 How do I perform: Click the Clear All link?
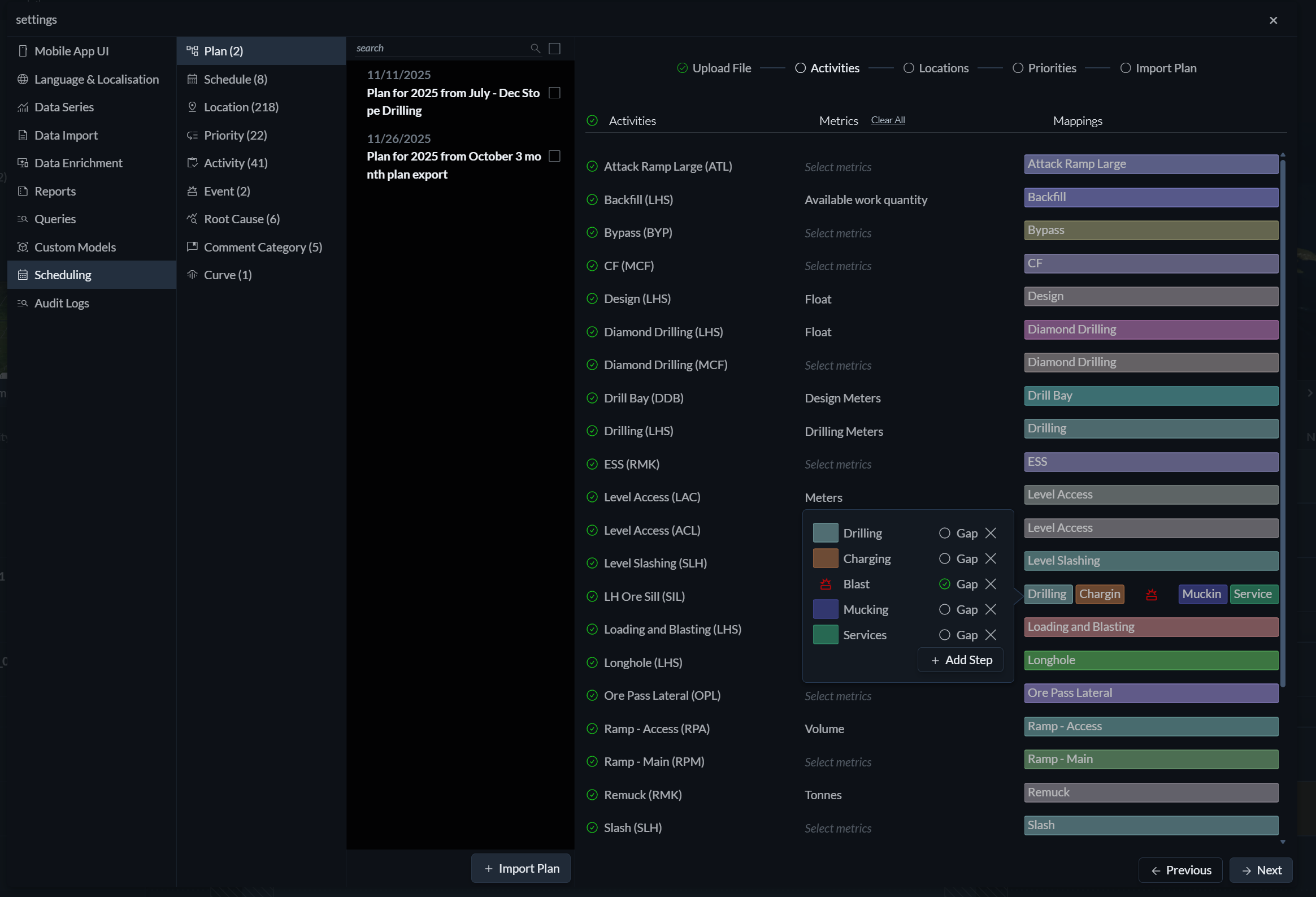click(x=888, y=120)
